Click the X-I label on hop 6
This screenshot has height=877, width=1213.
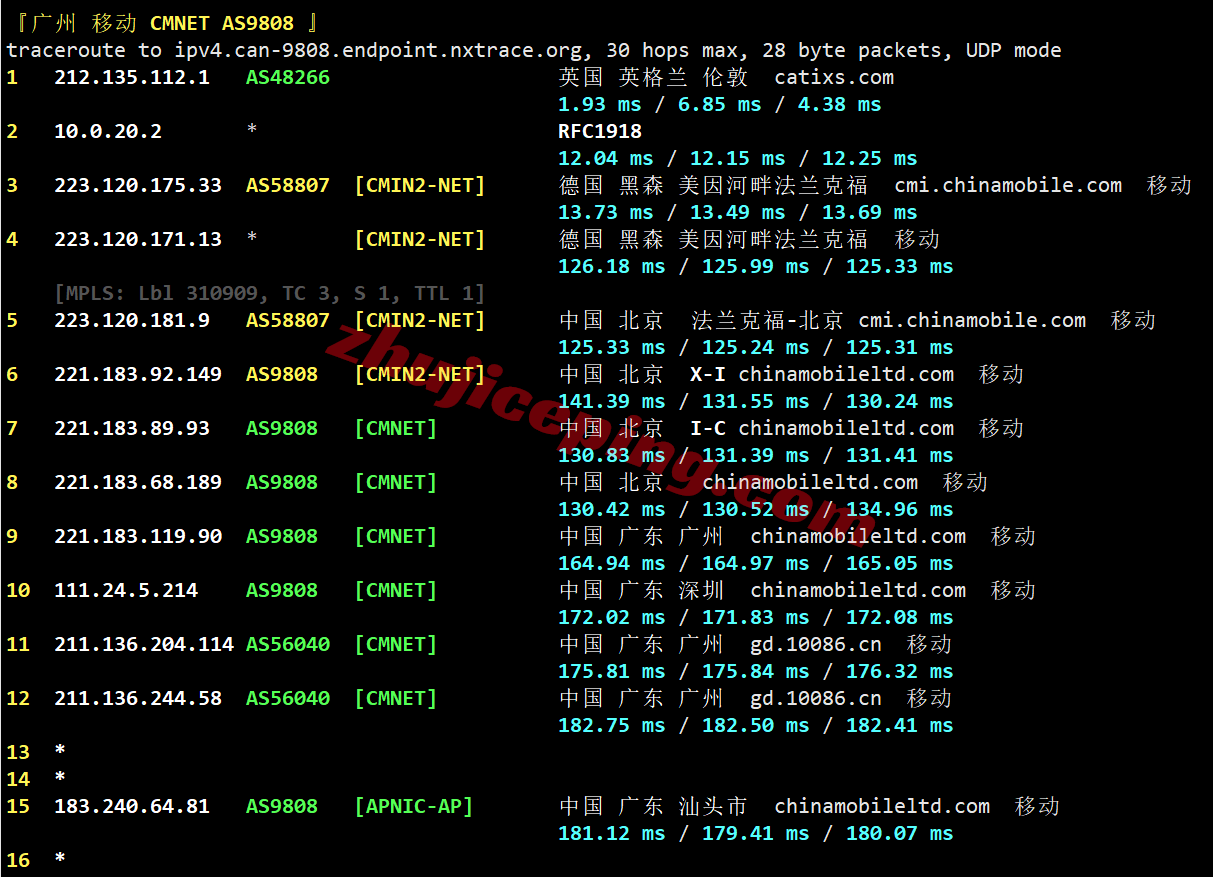[708, 374]
